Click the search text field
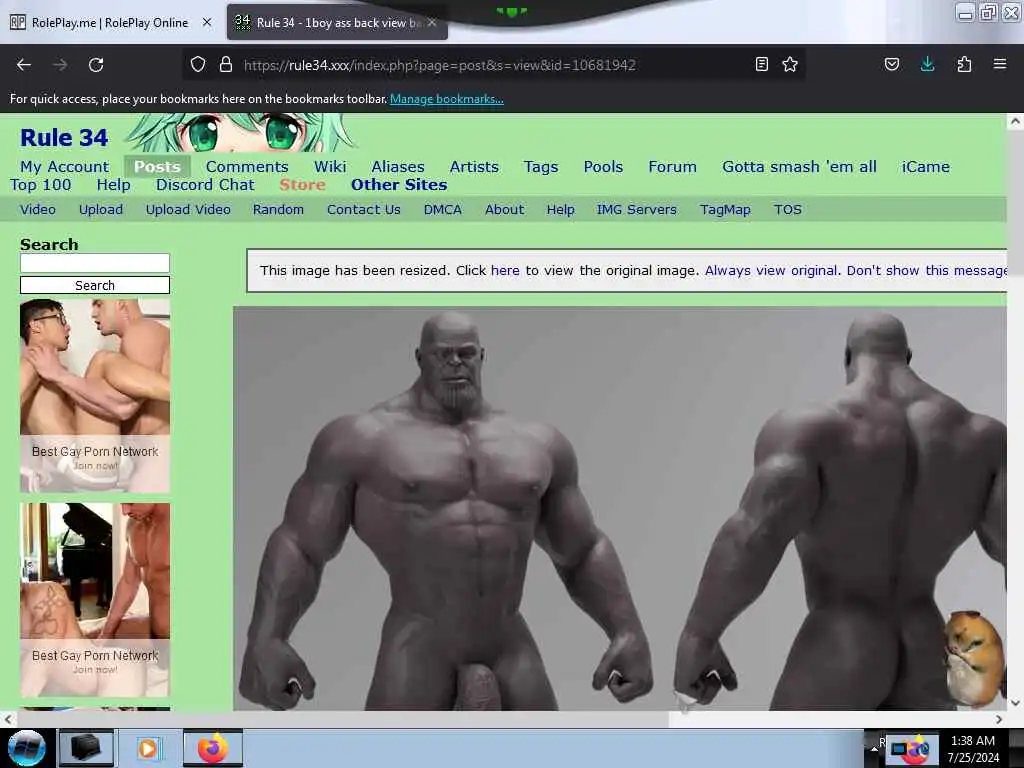This screenshot has height=768, width=1024. pos(95,263)
